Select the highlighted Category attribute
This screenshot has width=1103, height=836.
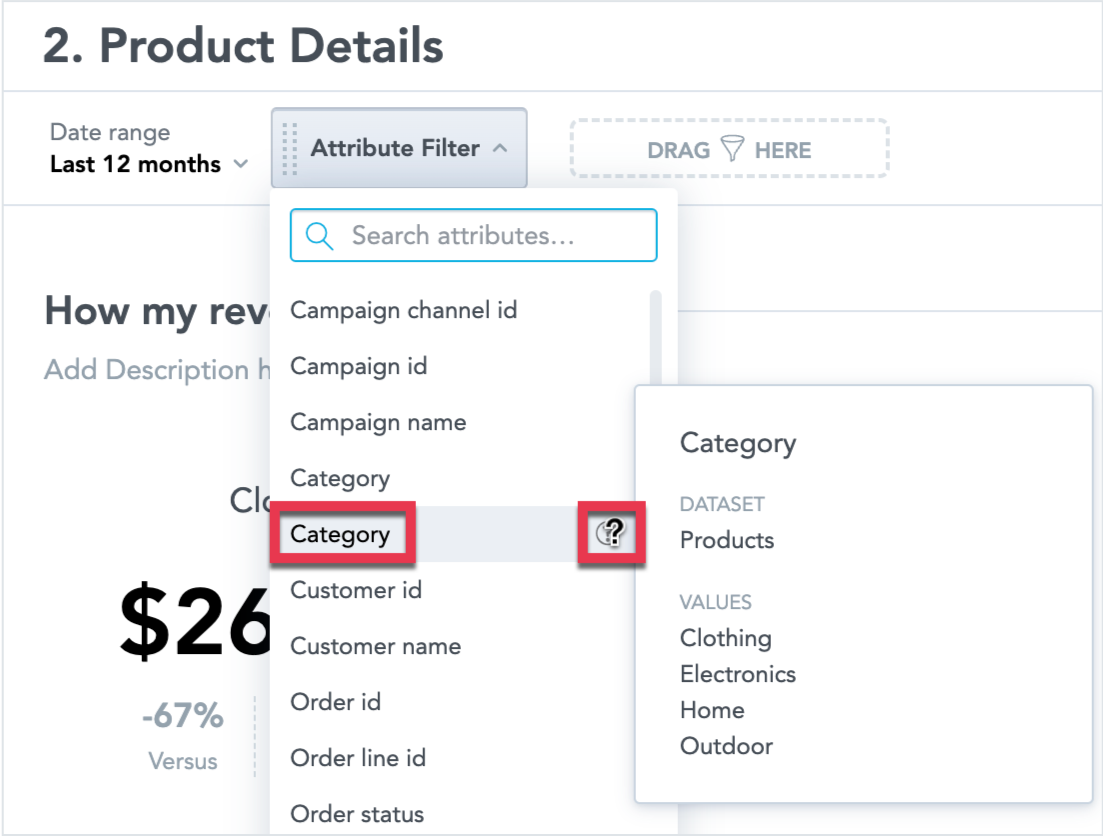341,533
